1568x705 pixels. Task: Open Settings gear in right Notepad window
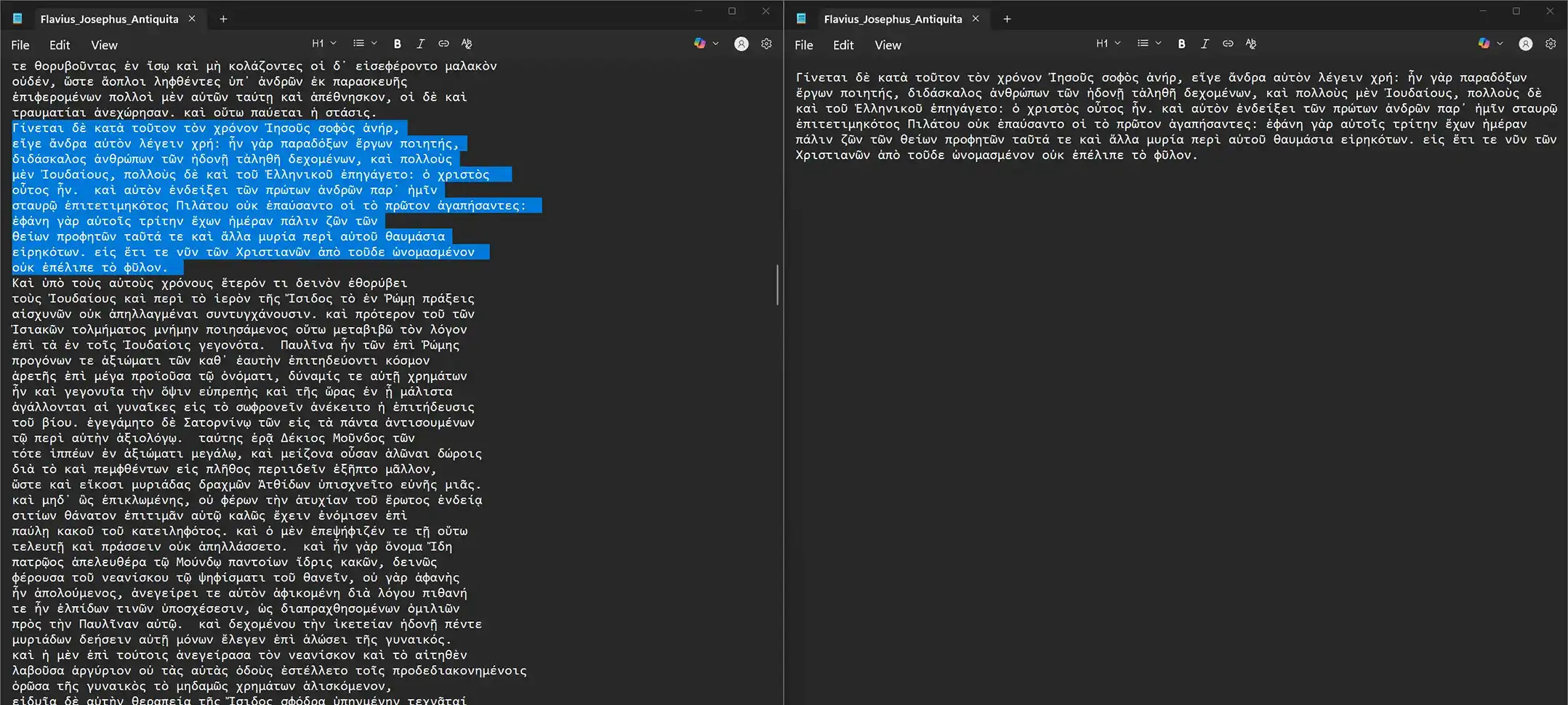(1551, 44)
